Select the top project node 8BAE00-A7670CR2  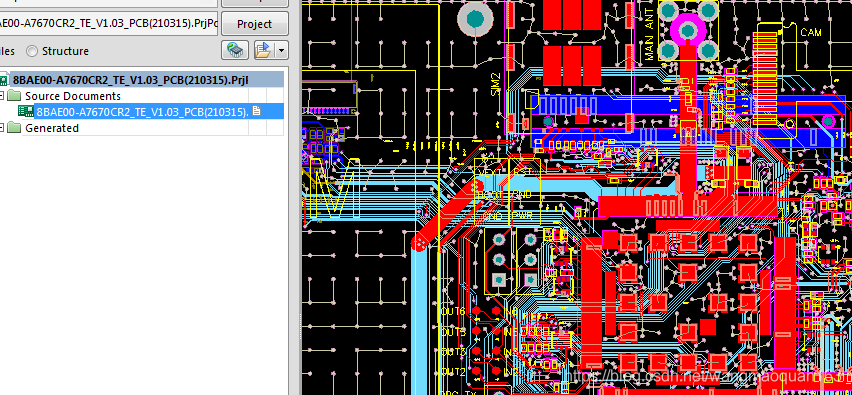point(130,80)
